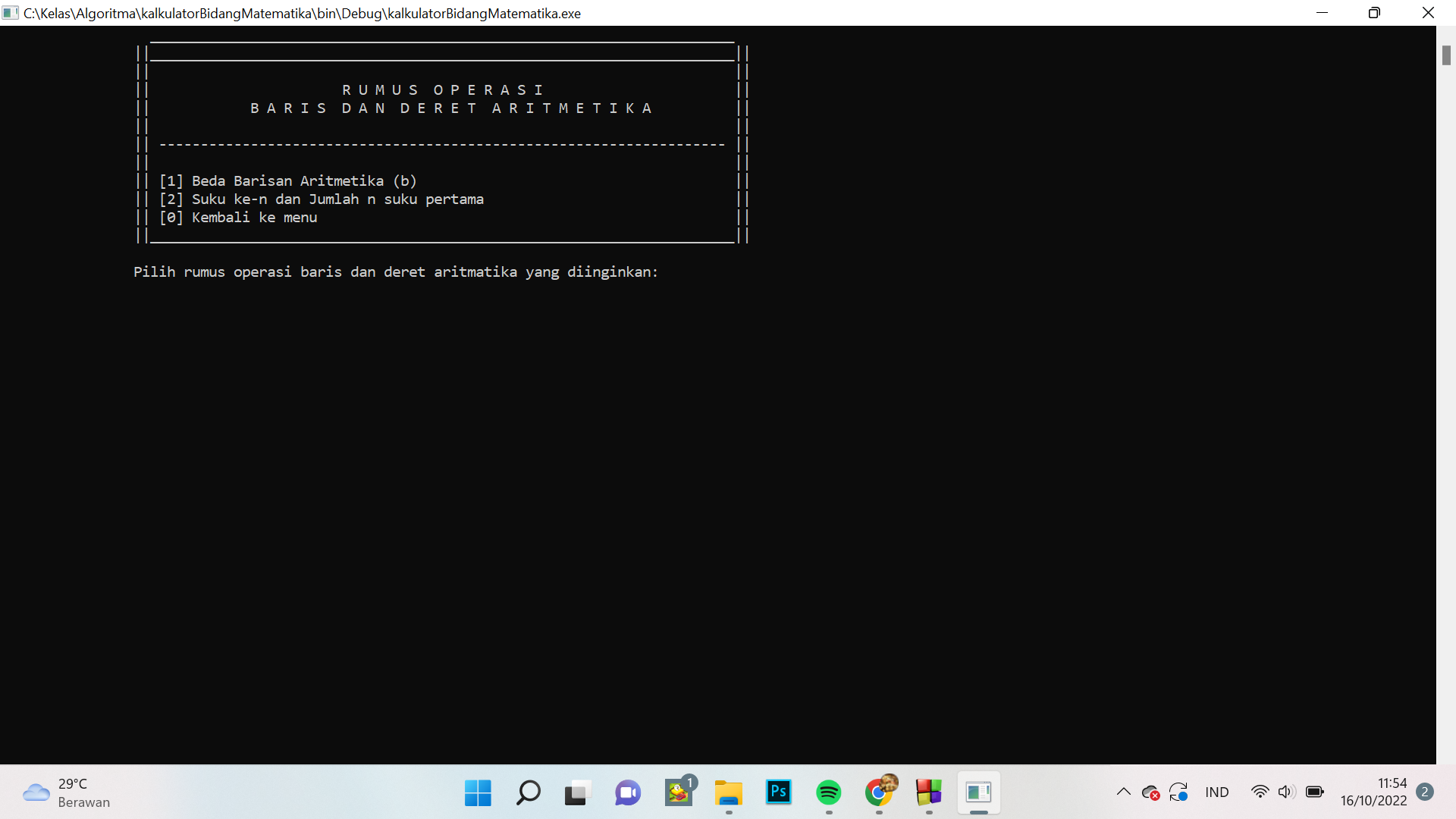Viewport: 1456px width, 819px height.
Task: Click the console icon in the title bar
Action: click(11, 13)
